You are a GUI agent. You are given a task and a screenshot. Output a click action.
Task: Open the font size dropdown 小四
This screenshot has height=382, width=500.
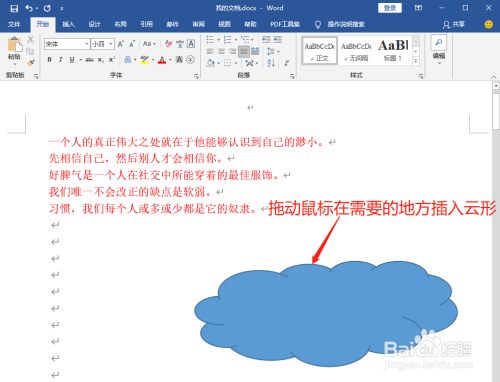point(111,44)
